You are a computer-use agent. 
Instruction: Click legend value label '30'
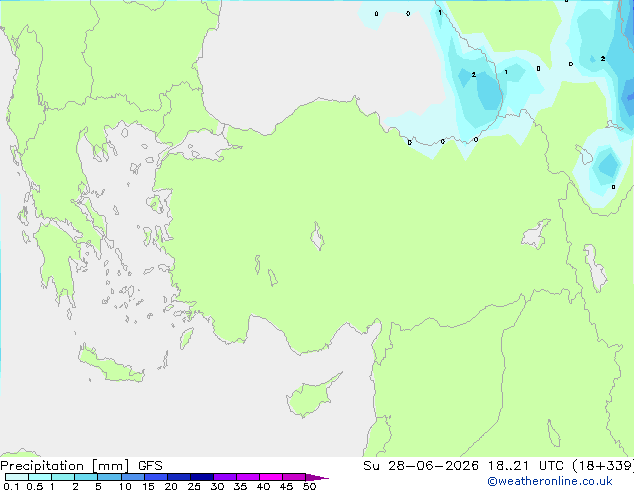[217, 486]
